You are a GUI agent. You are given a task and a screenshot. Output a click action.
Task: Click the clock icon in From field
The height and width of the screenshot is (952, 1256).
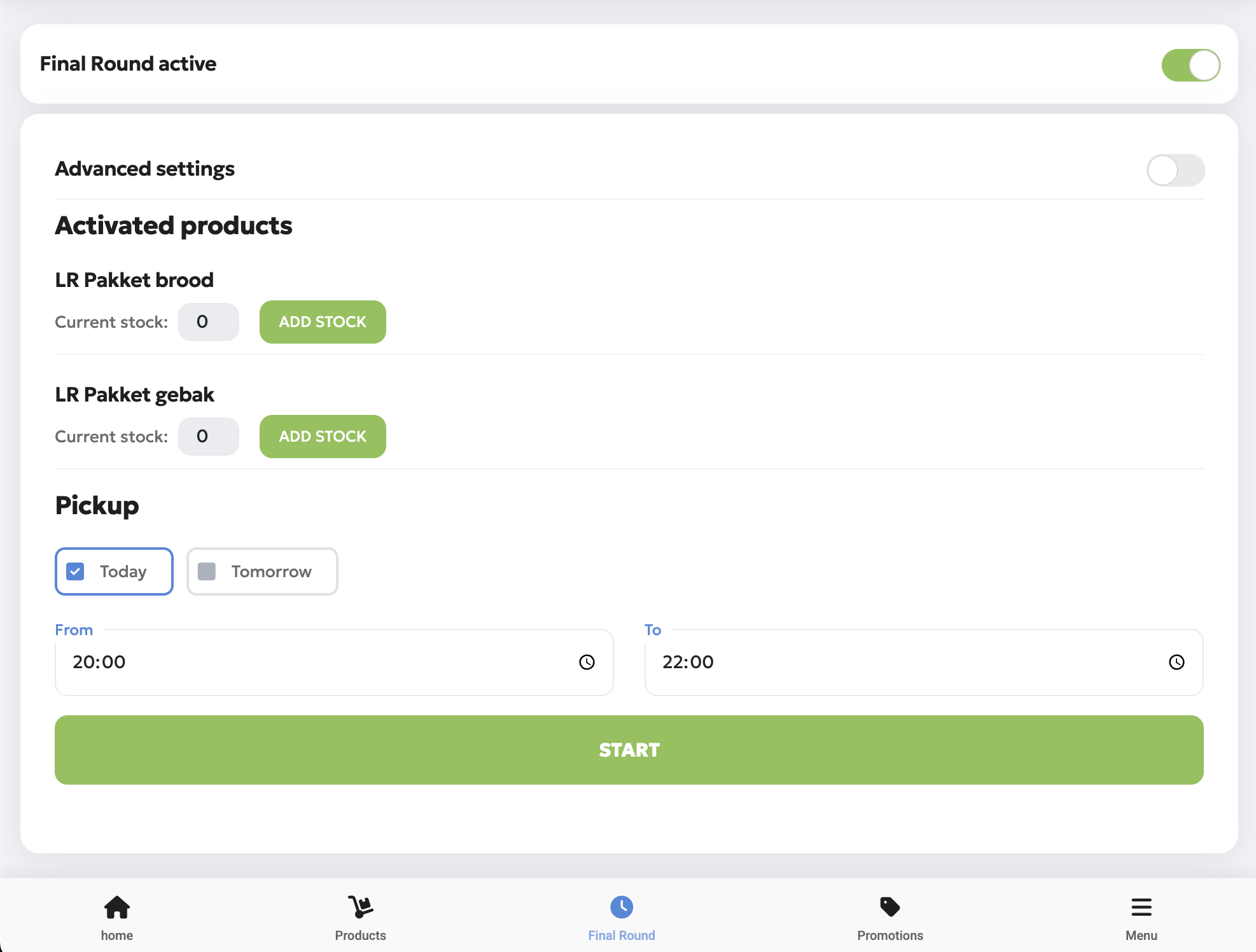pyautogui.click(x=587, y=662)
